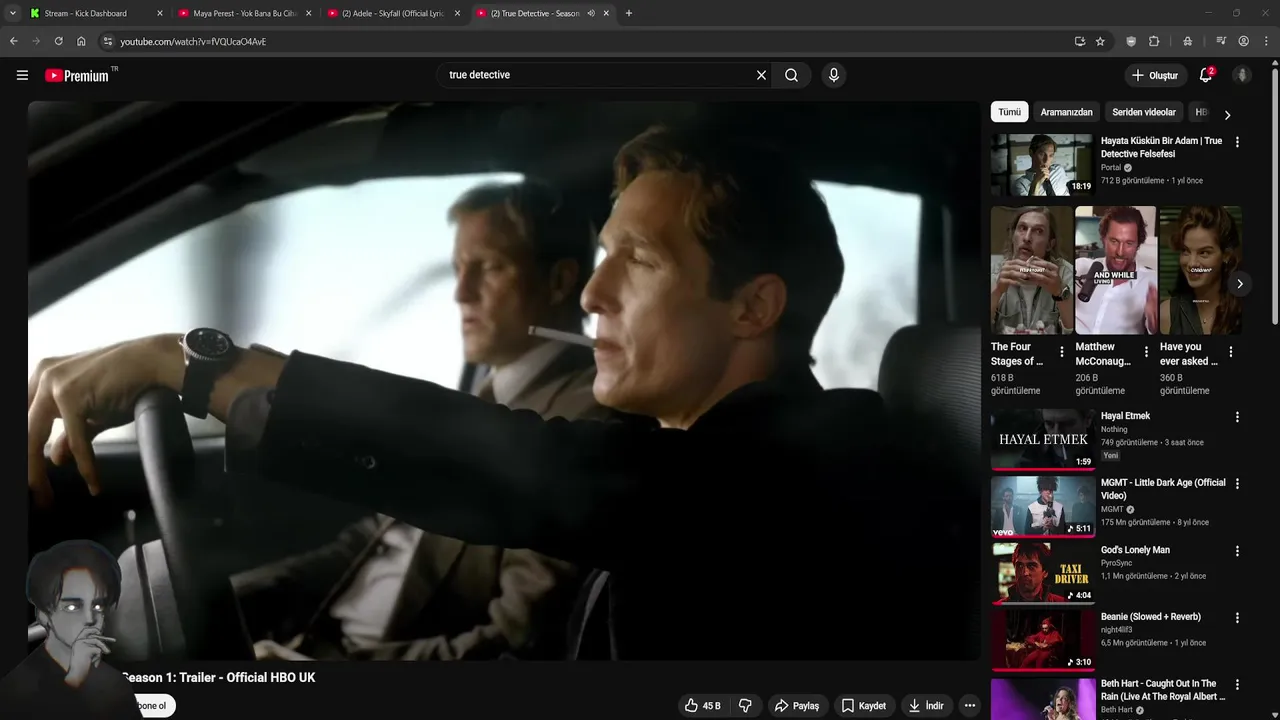Select the Tümü filter chip

[1009, 112]
